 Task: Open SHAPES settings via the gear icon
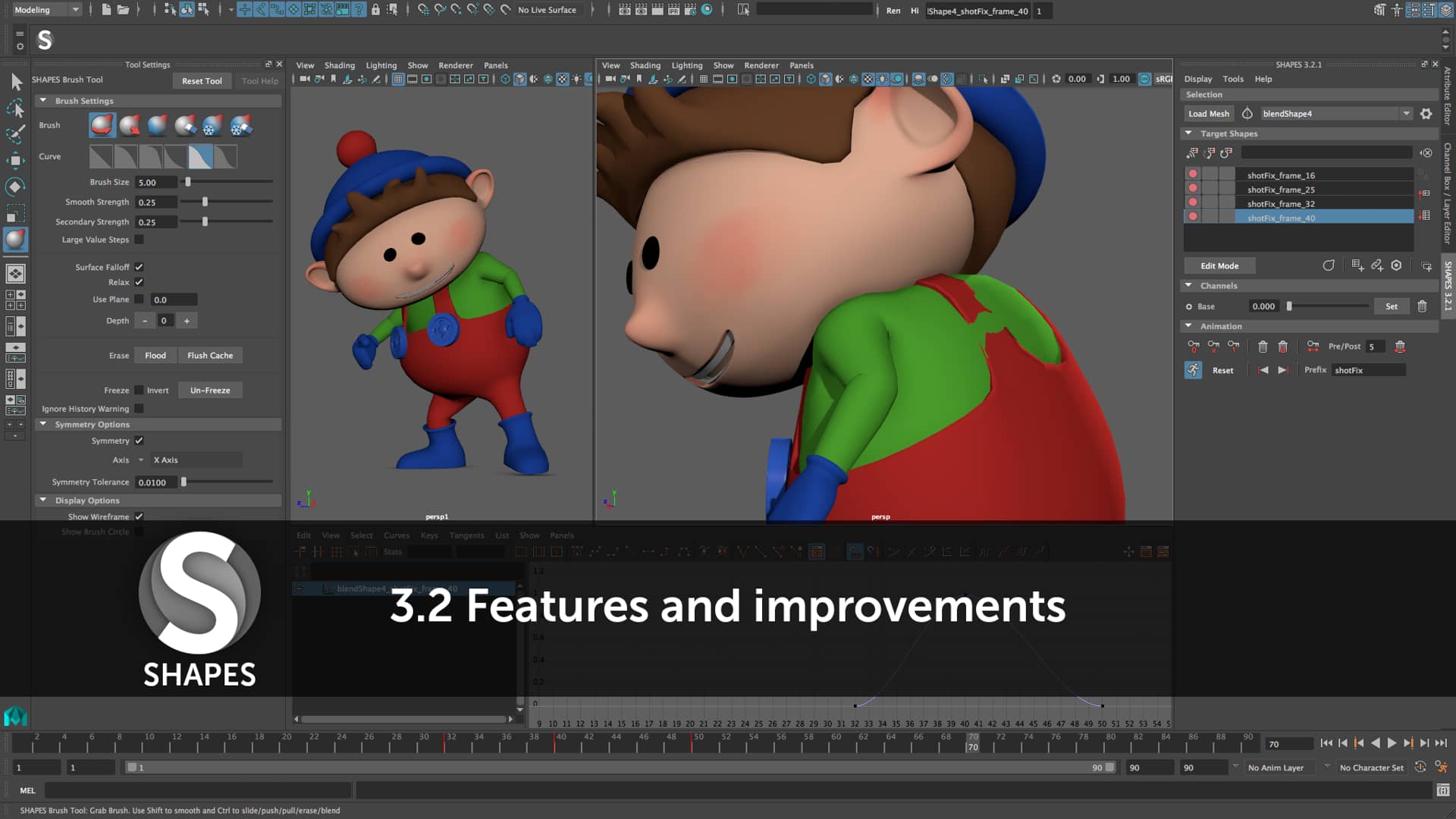click(x=1426, y=113)
